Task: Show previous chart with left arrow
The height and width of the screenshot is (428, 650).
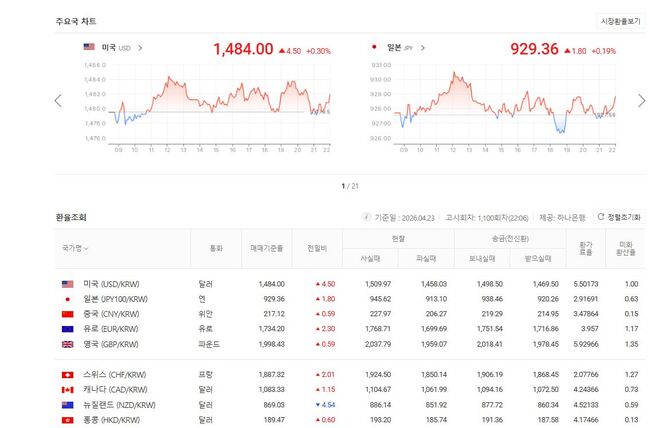Action: click(58, 100)
